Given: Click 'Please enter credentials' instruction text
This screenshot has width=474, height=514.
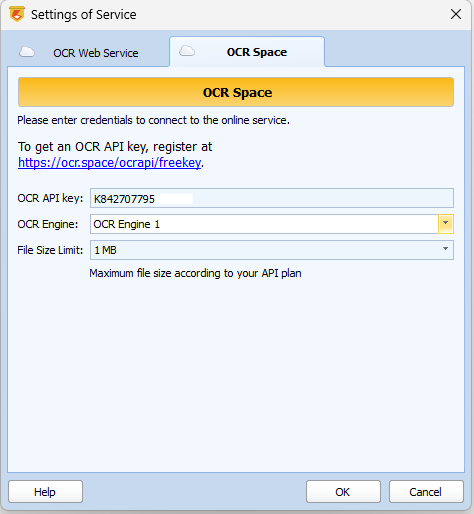Looking at the screenshot, I should (154, 120).
